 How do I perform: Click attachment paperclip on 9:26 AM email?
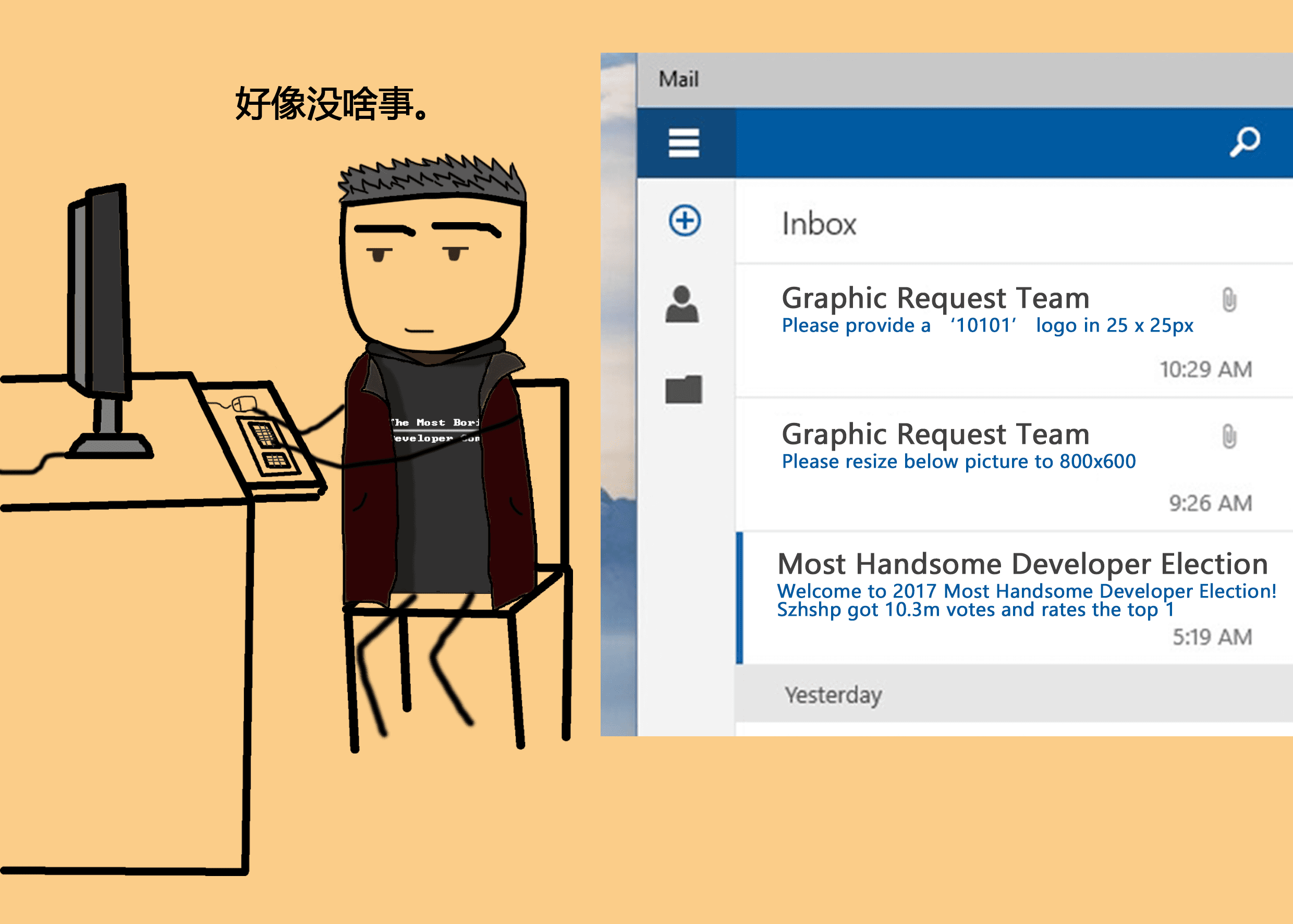1229,436
